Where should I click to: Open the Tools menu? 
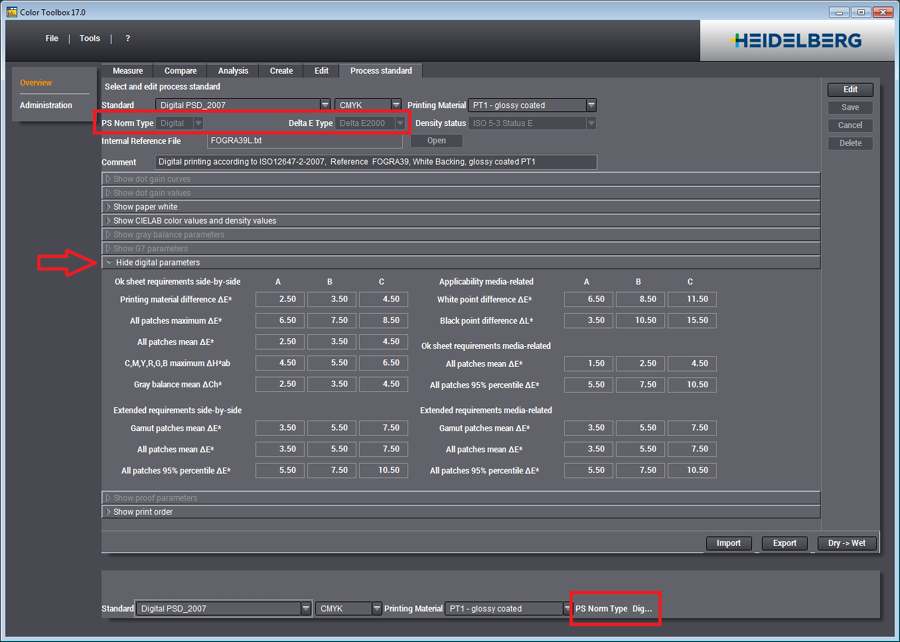point(89,38)
